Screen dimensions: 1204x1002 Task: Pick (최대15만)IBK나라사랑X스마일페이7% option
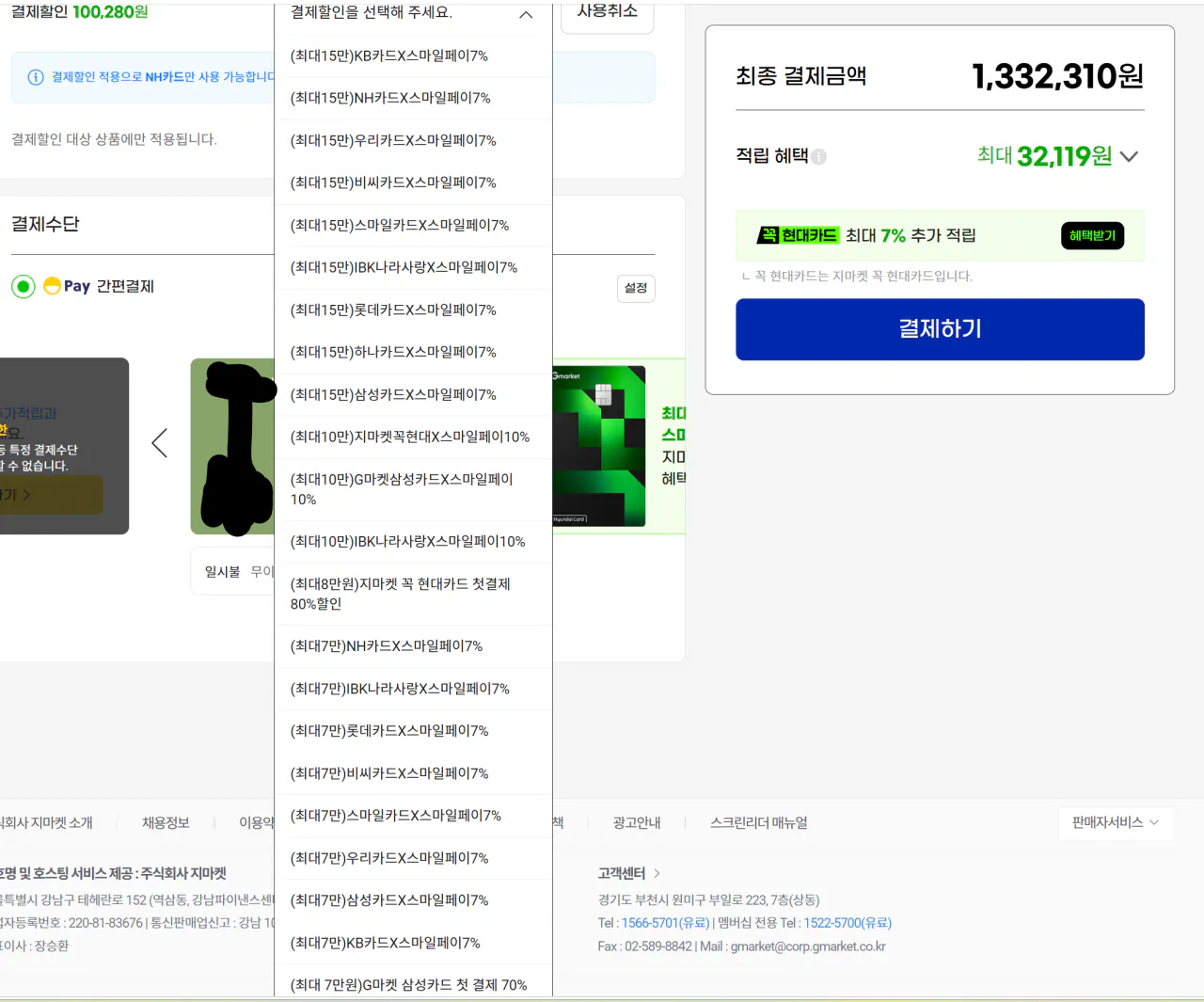[x=413, y=267]
